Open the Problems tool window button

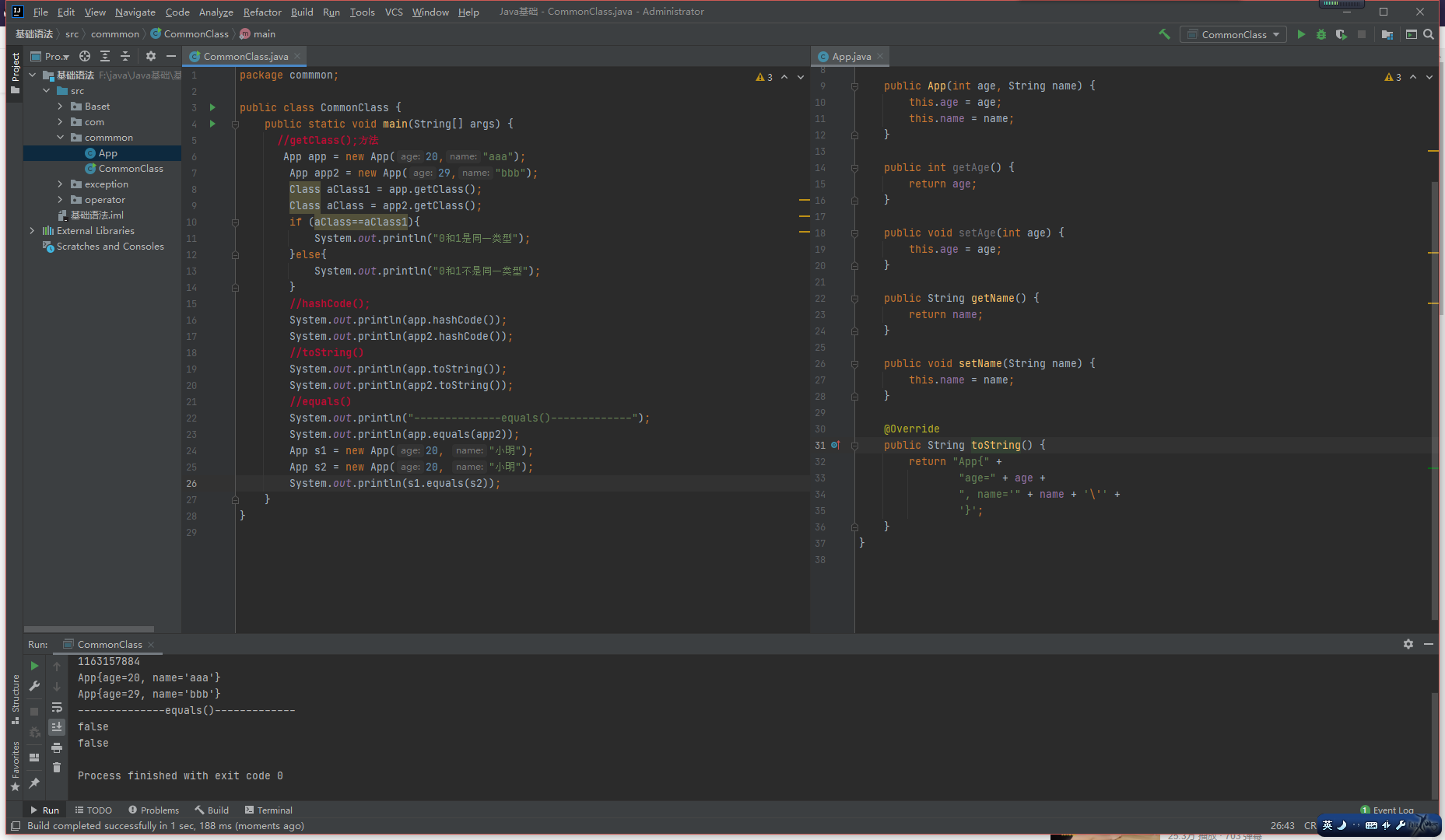[154, 810]
